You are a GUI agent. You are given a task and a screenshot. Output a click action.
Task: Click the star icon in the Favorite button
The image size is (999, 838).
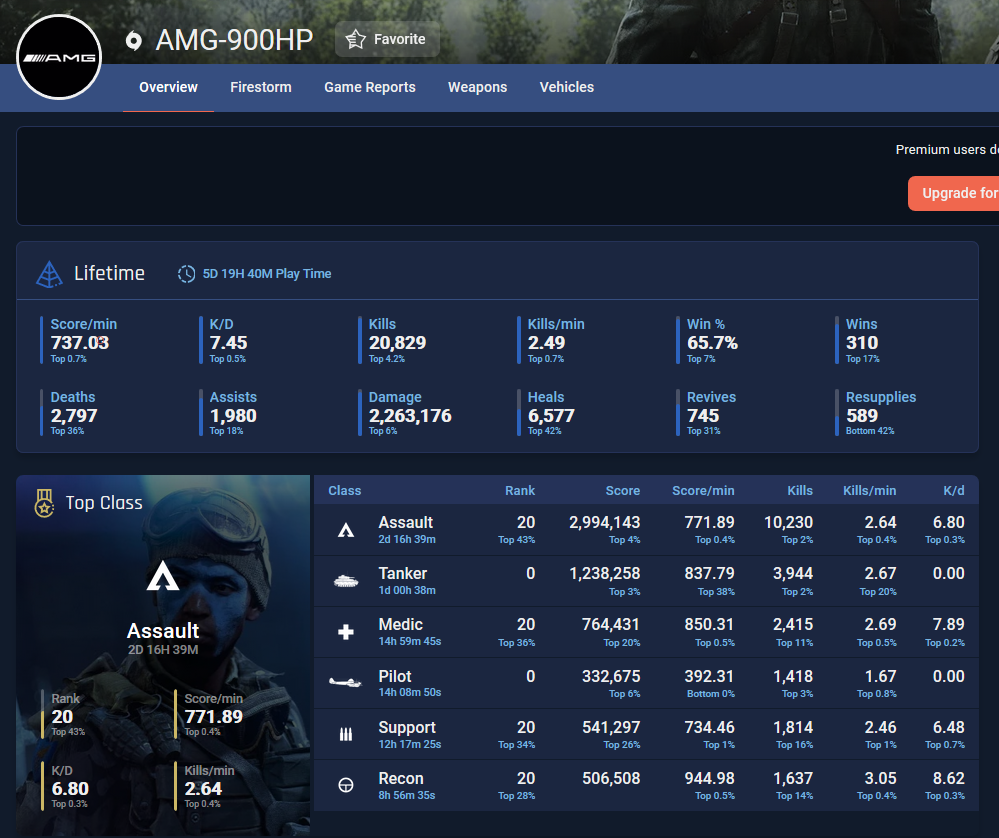click(356, 40)
